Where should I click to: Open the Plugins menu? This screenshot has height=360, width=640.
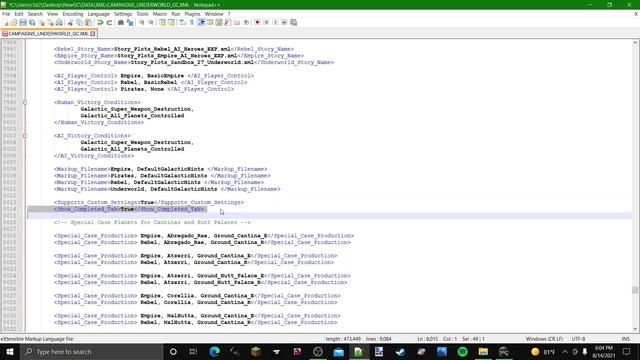[192, 14]
